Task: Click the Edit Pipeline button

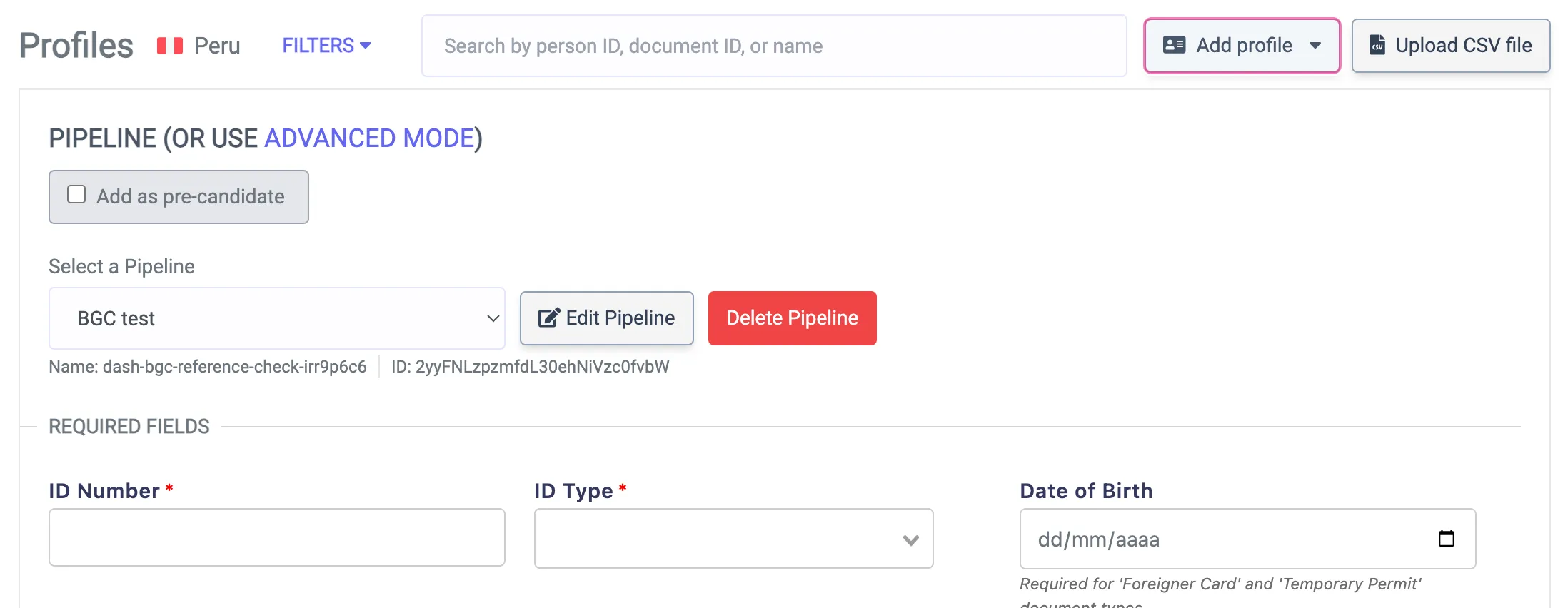Action: tap(606, 318)
